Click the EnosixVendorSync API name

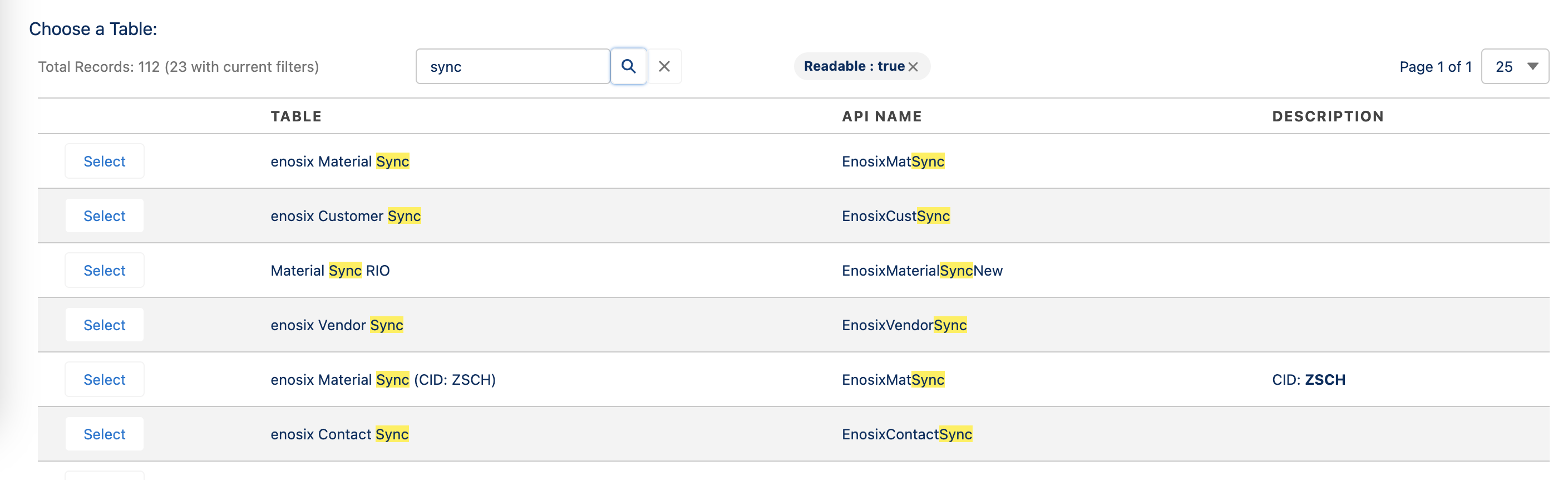[x=904, y=325]
